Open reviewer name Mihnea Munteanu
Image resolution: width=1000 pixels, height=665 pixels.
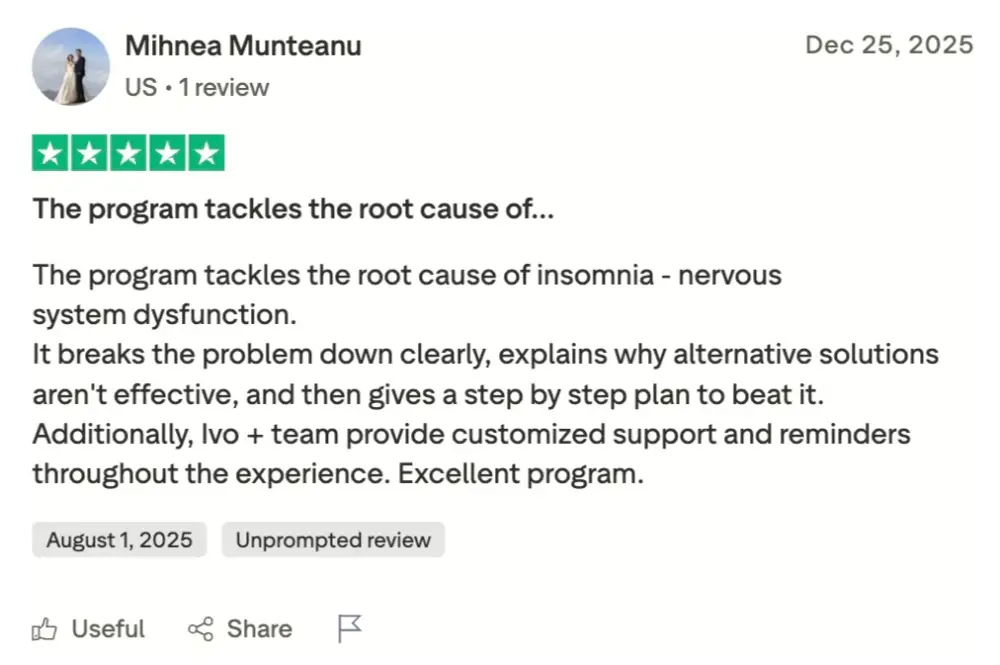[243, 46]
